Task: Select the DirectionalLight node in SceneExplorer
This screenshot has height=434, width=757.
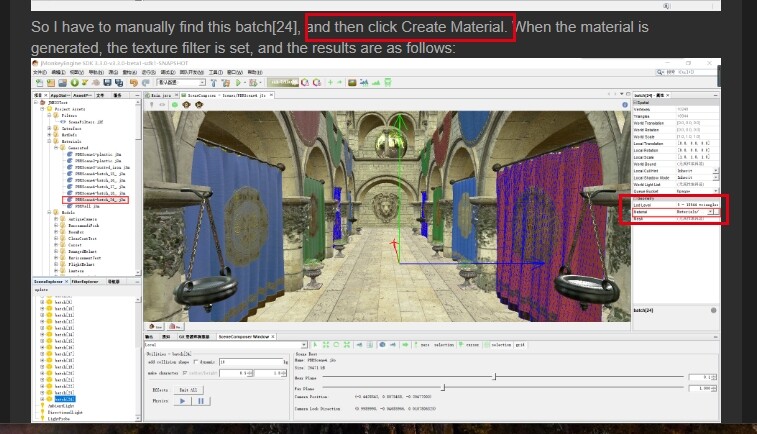Action: 65,412
